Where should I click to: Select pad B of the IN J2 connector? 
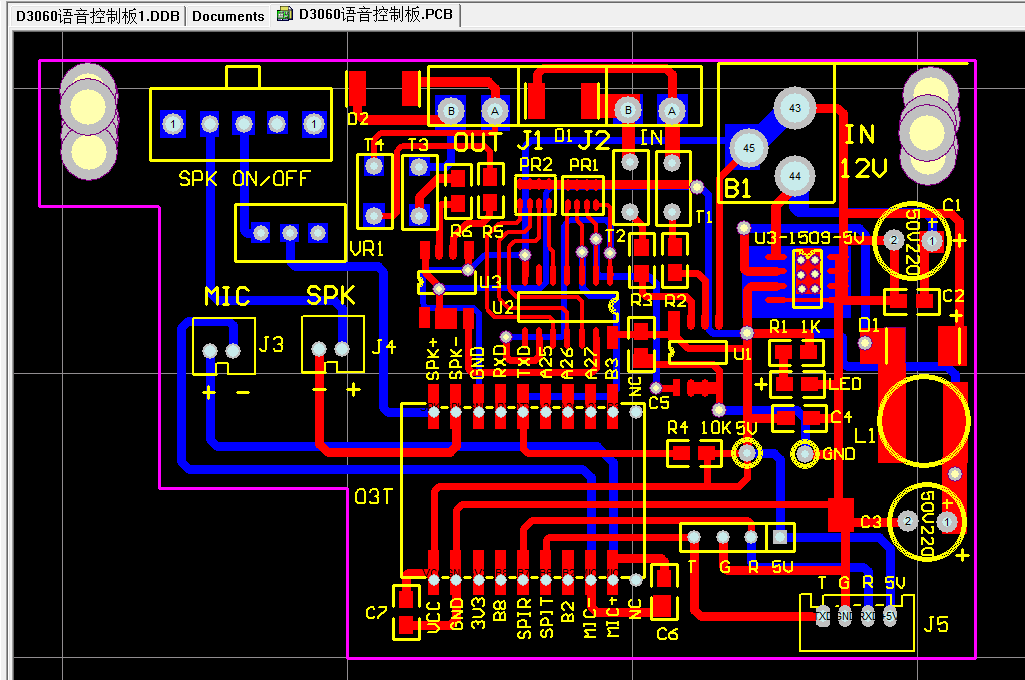627,109
